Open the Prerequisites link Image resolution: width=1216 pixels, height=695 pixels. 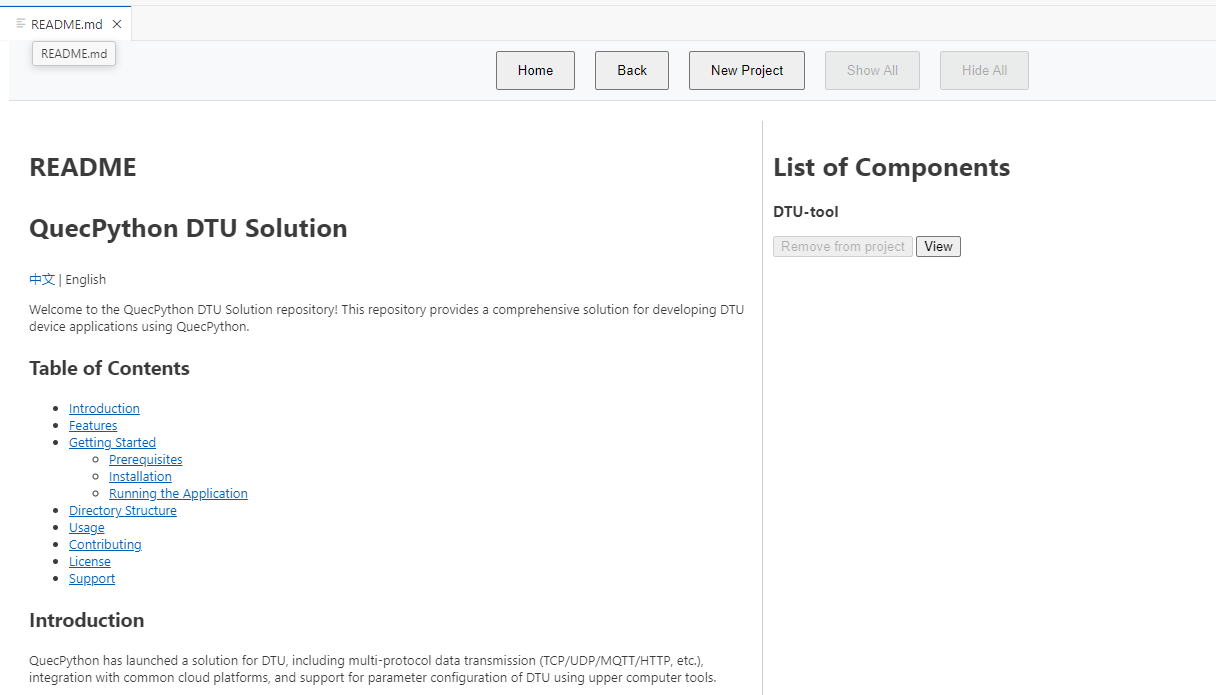[x=146, y=459]
